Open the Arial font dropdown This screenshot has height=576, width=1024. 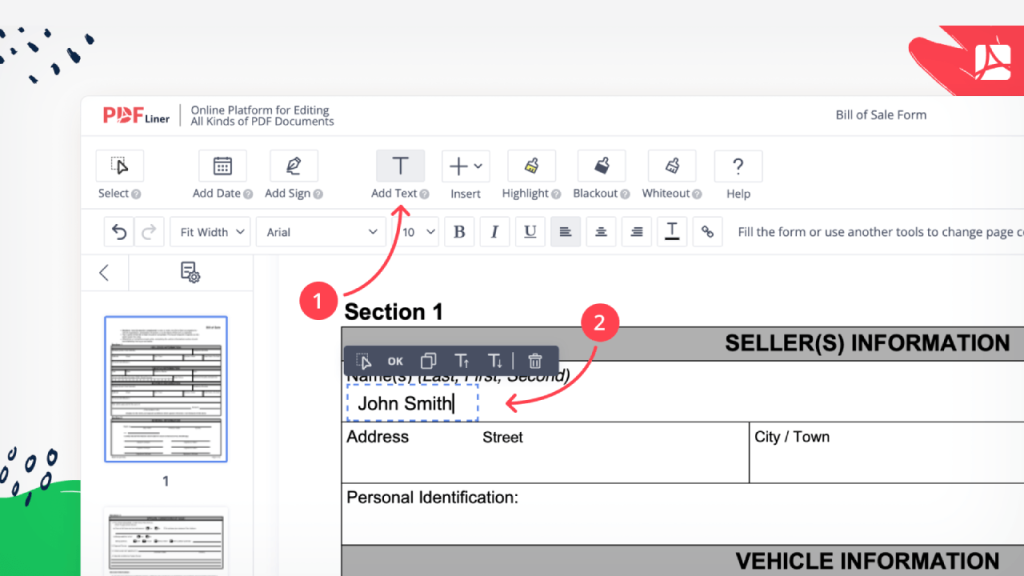point(321,232)
